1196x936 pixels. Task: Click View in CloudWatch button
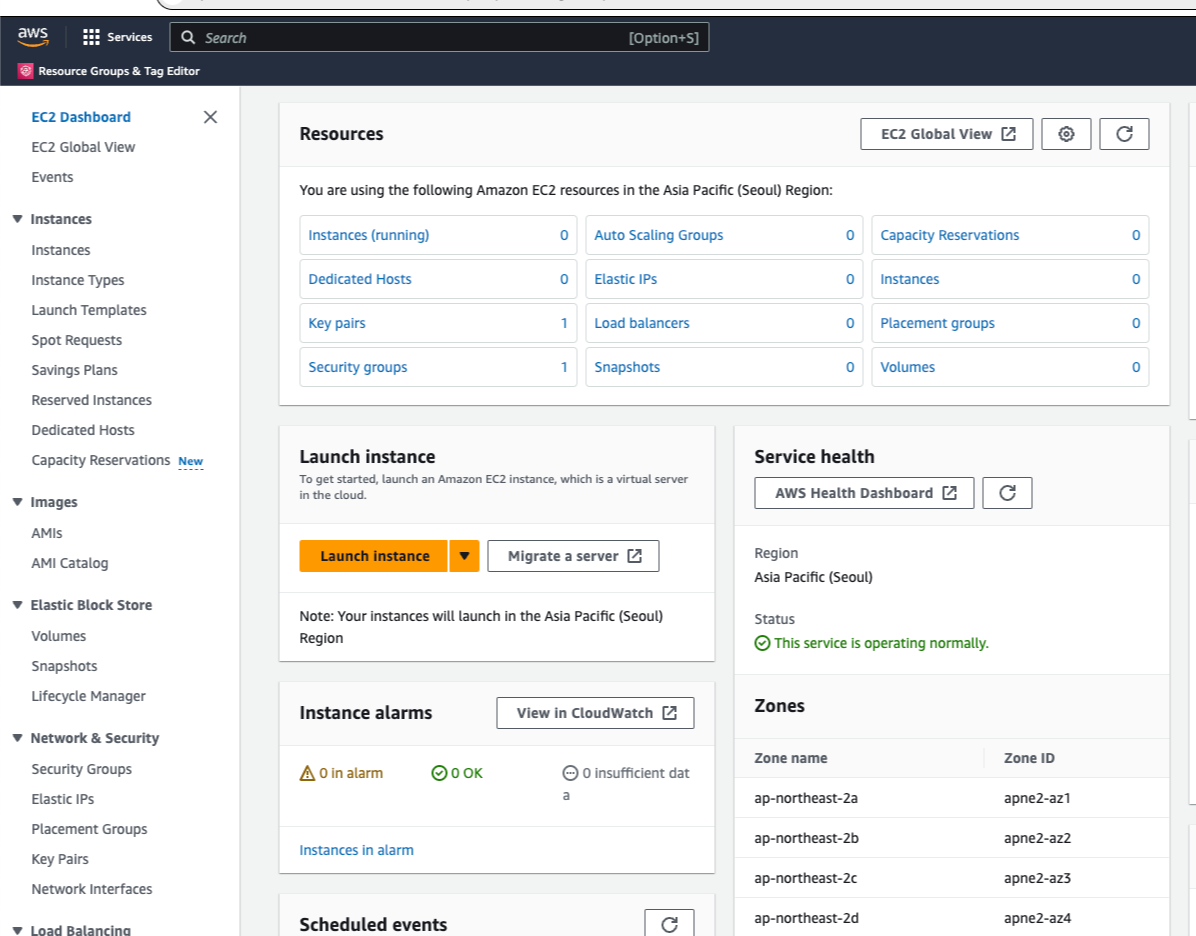click(x=595, y=712)
